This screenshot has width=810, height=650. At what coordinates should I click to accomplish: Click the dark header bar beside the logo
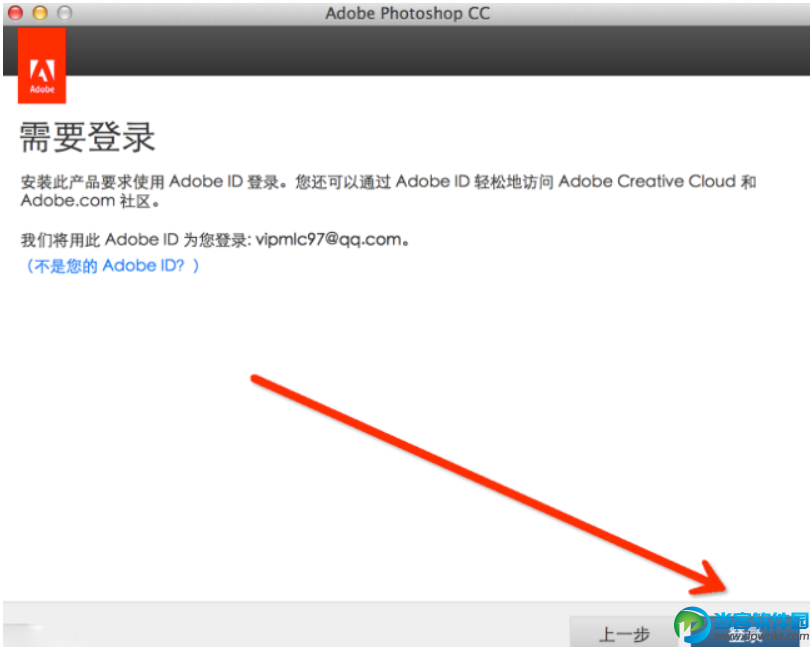point(437,51)
